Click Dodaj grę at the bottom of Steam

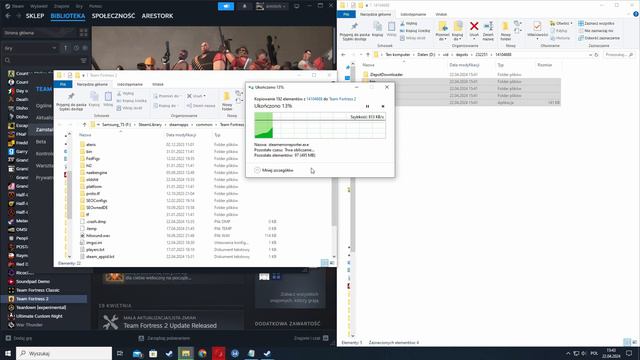(19, 338)
